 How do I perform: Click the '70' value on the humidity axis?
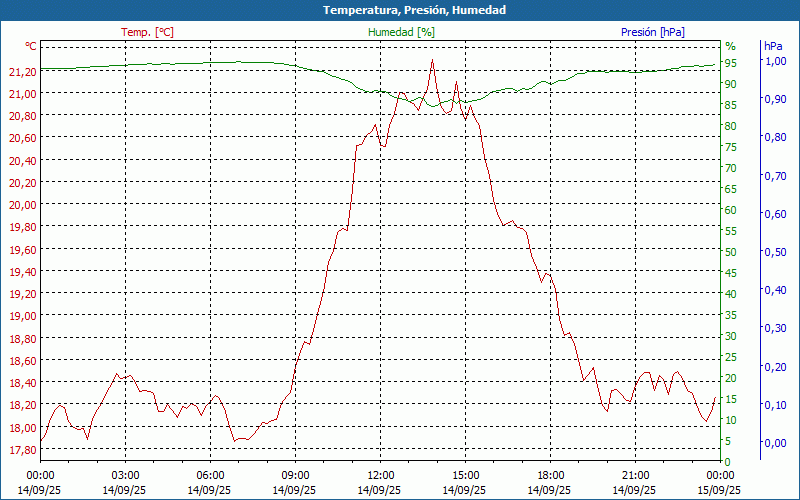(x=731, y=168)
